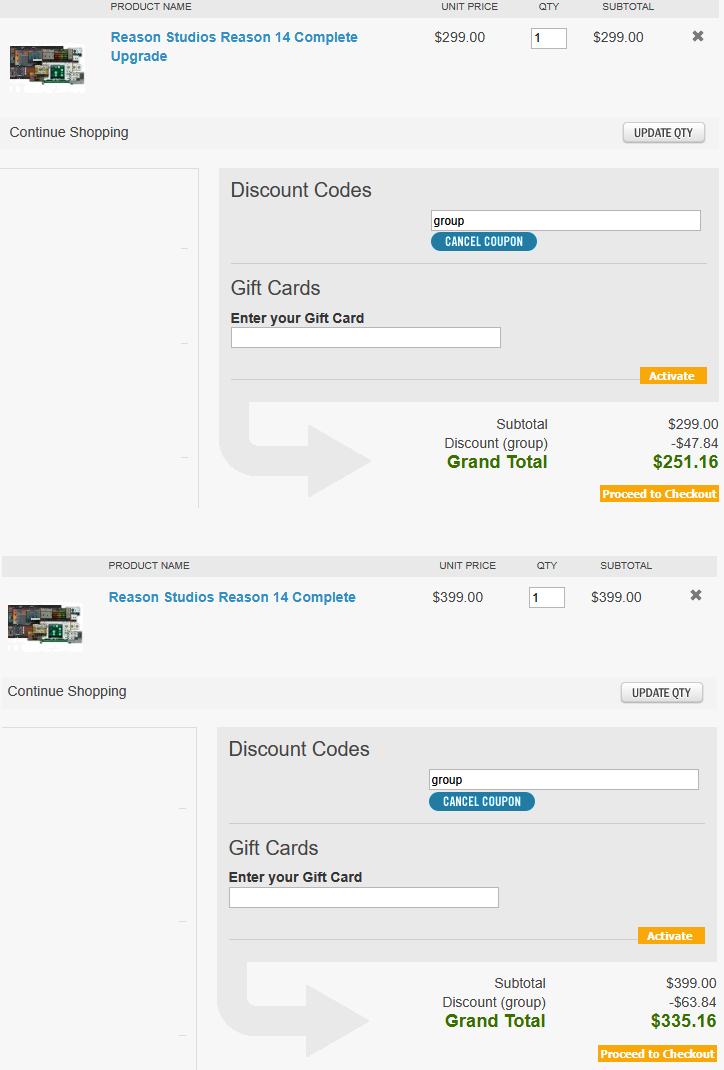This screenshot has height=1070, width=724.
Task: Click quantity field for Reason 14 Complete
Action: (547, 597)
